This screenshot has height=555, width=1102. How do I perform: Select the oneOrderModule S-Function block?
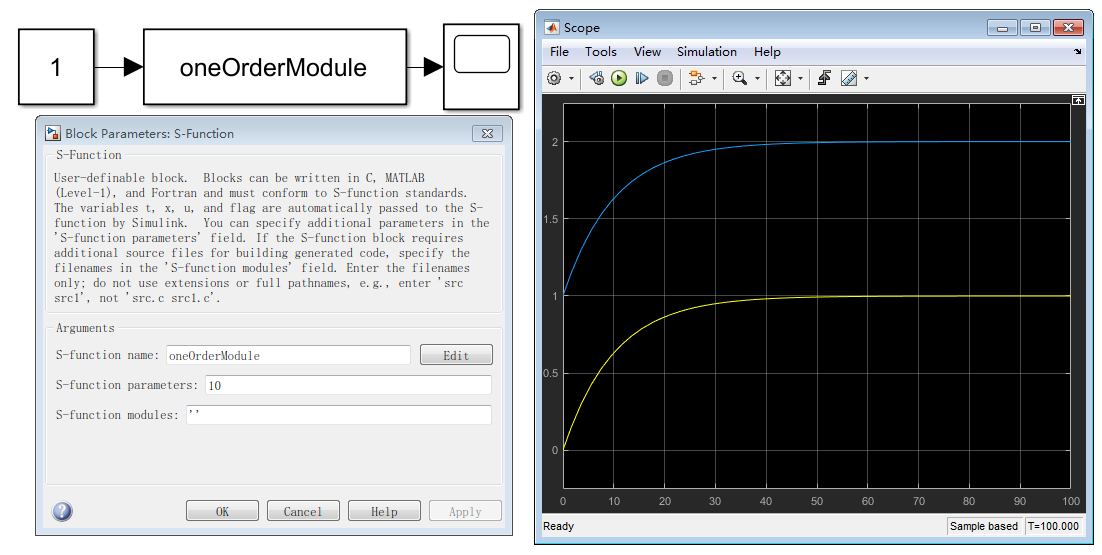pos(275,67)
